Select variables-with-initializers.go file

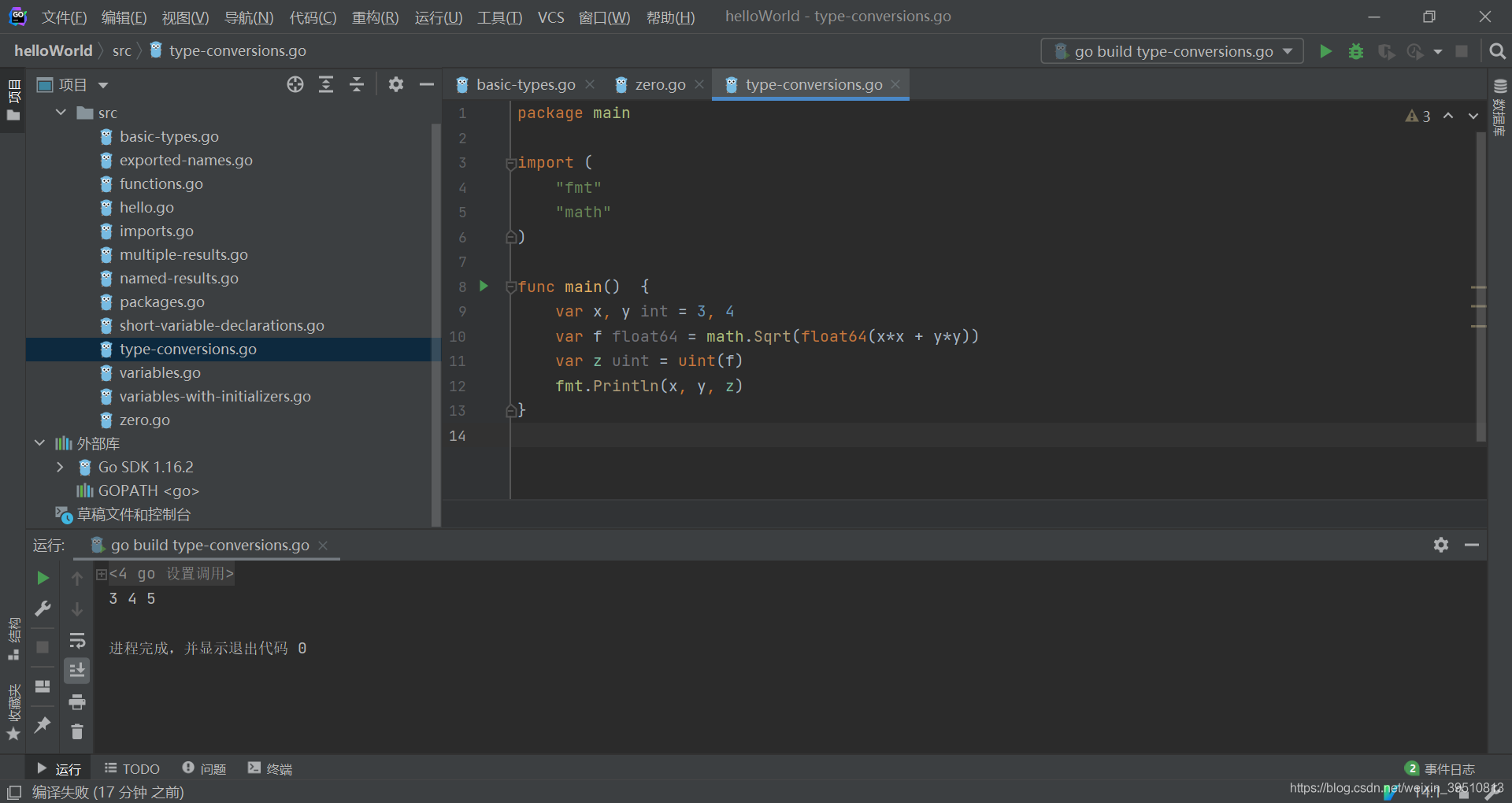(x=215, y=396)
